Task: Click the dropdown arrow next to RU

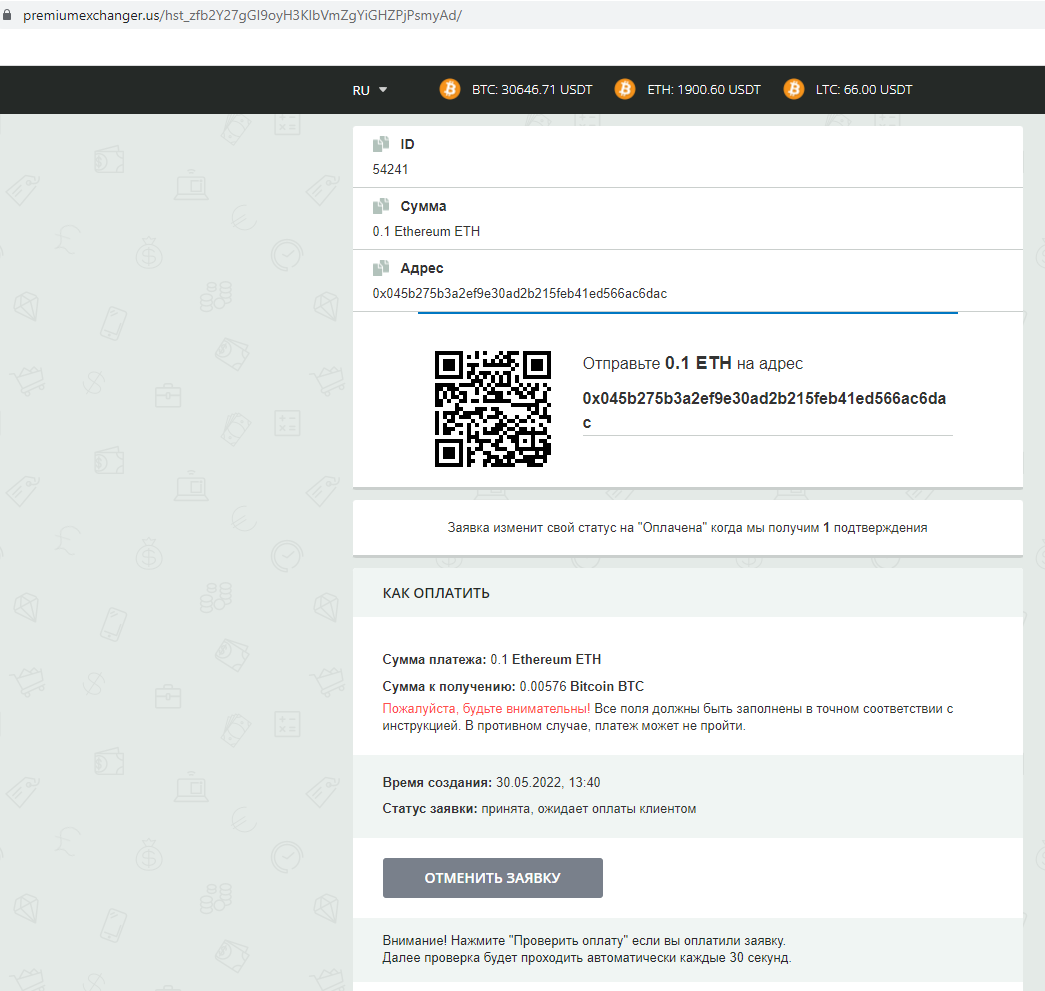Action: (x=383, y=89)
